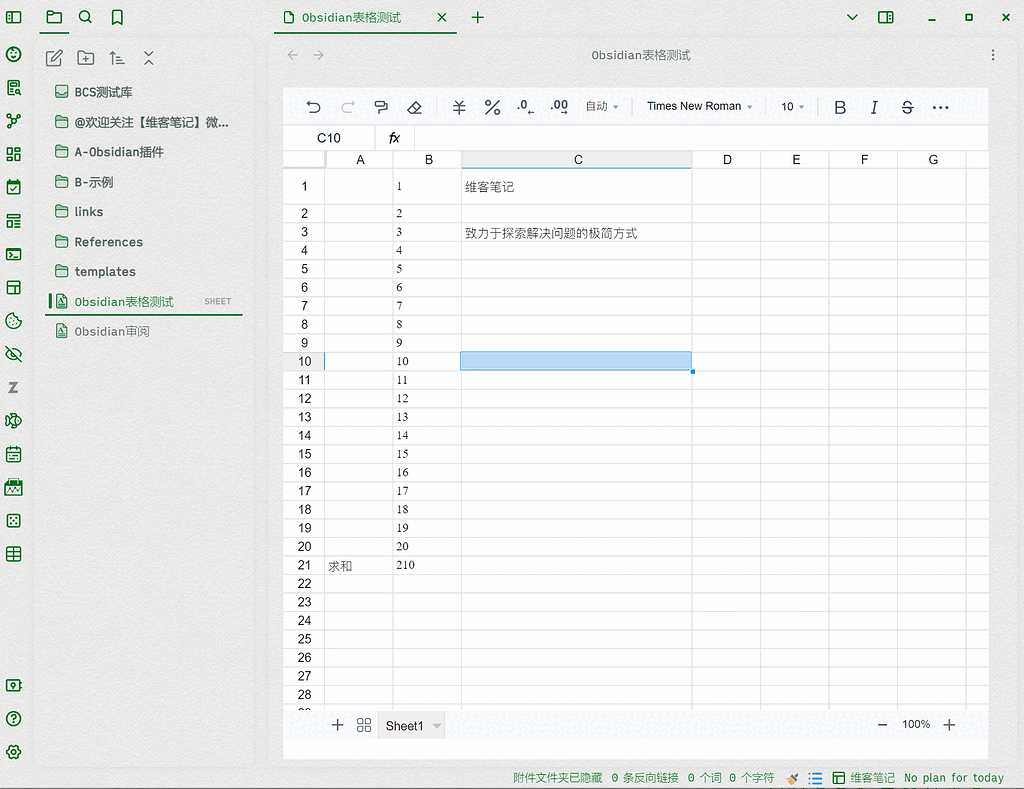Toggle italic formatting

click(874, 107)
